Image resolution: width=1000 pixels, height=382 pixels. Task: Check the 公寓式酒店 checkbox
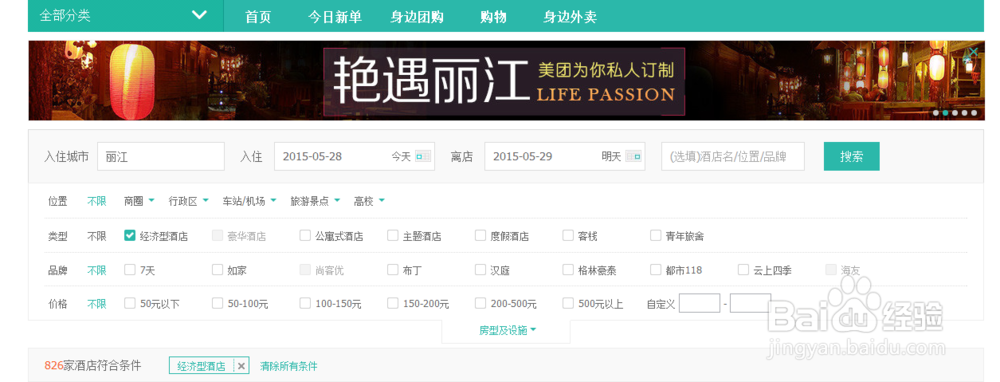(305, 235)
